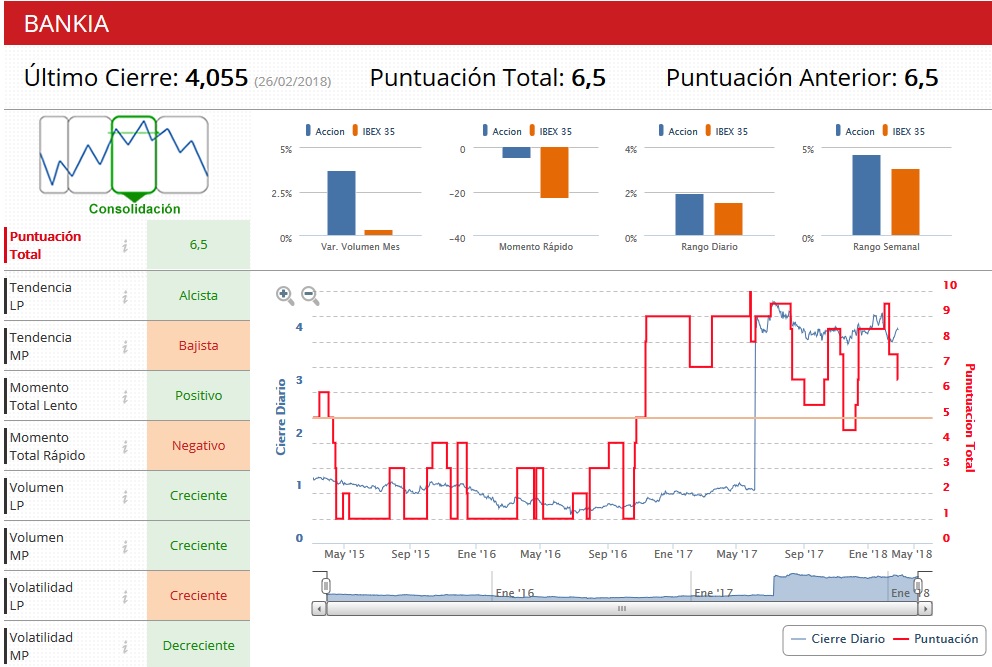Click the Bajista value for Tendencia MP
992x667 pixels.
click(198, 346)
